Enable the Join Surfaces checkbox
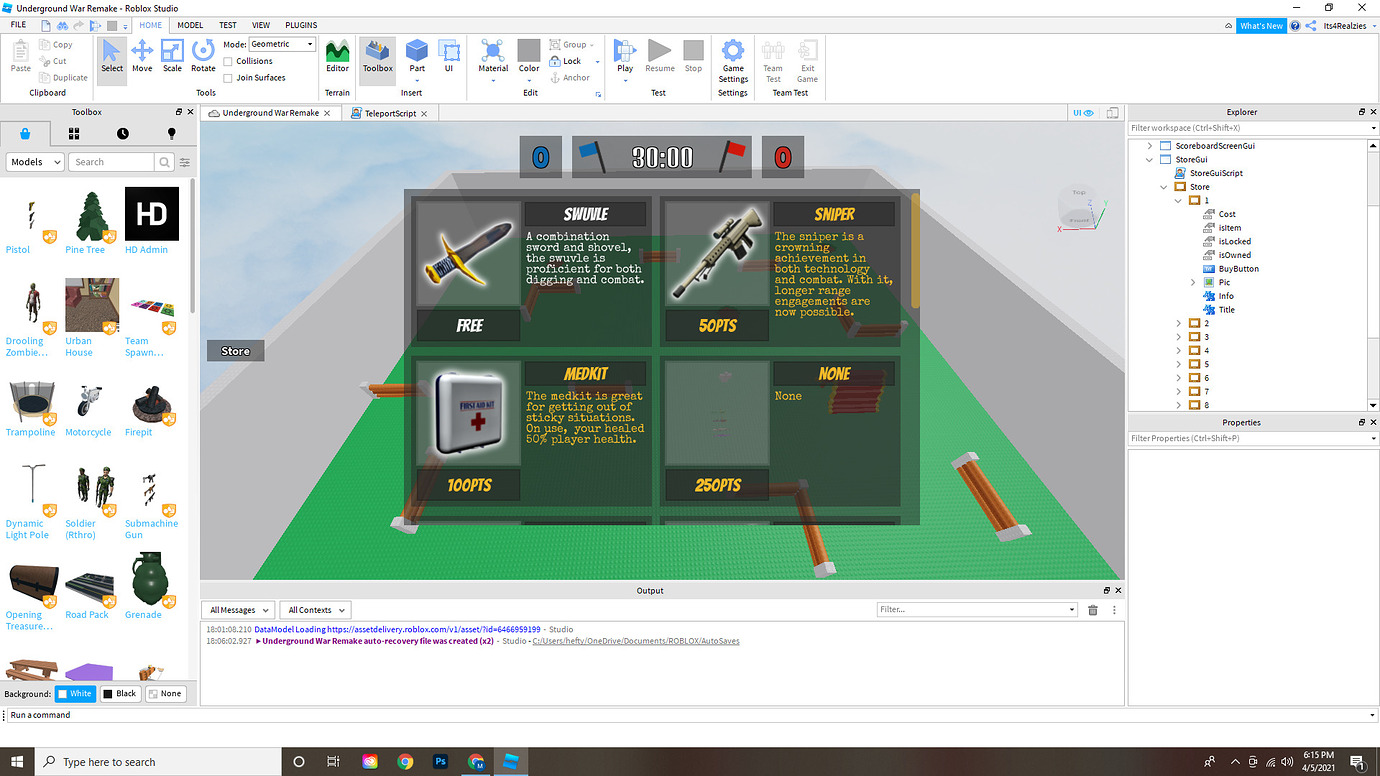The image size is (1380, 776). coord(230,77)
